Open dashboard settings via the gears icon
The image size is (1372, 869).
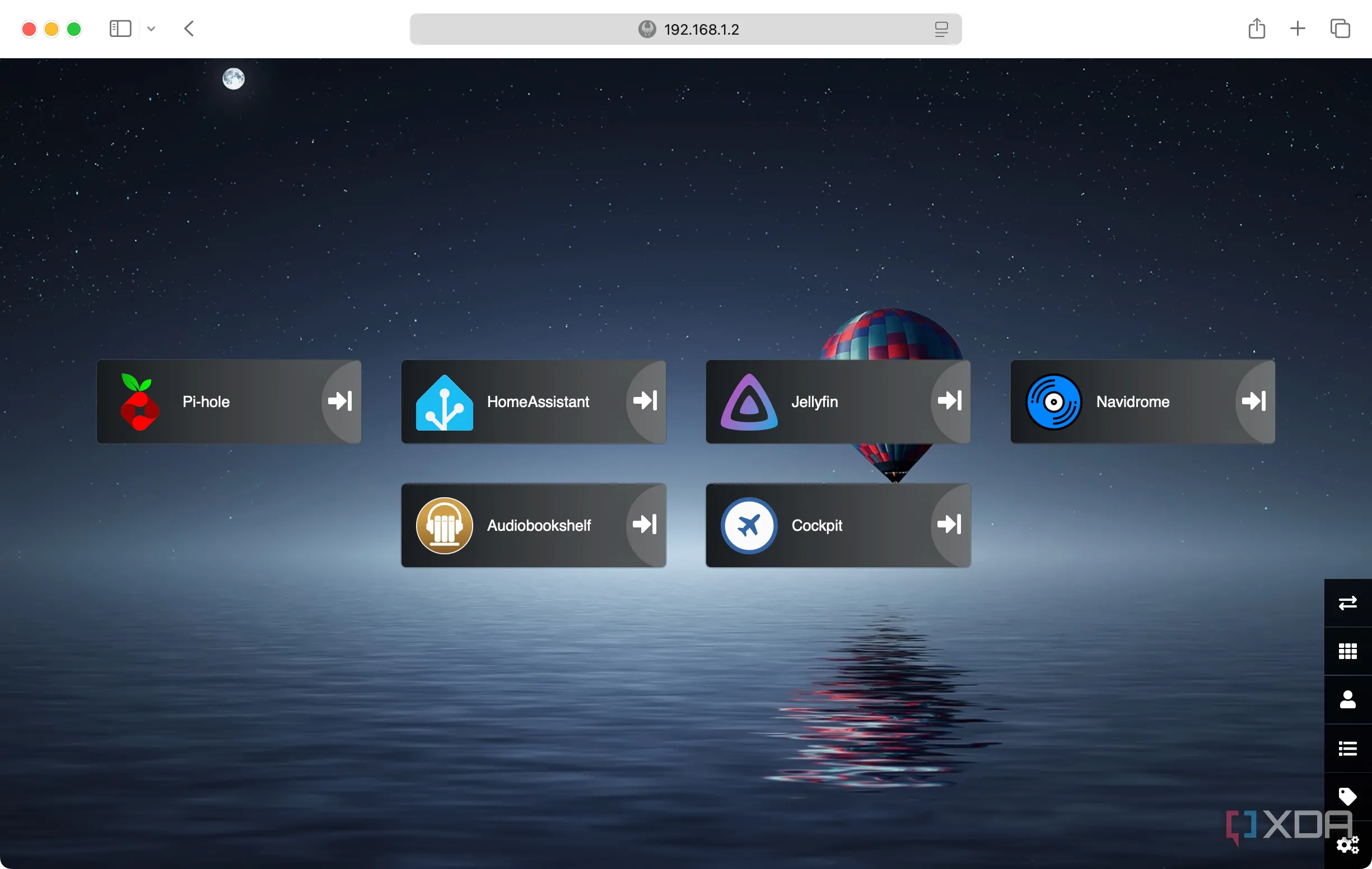coord(1347,844)
